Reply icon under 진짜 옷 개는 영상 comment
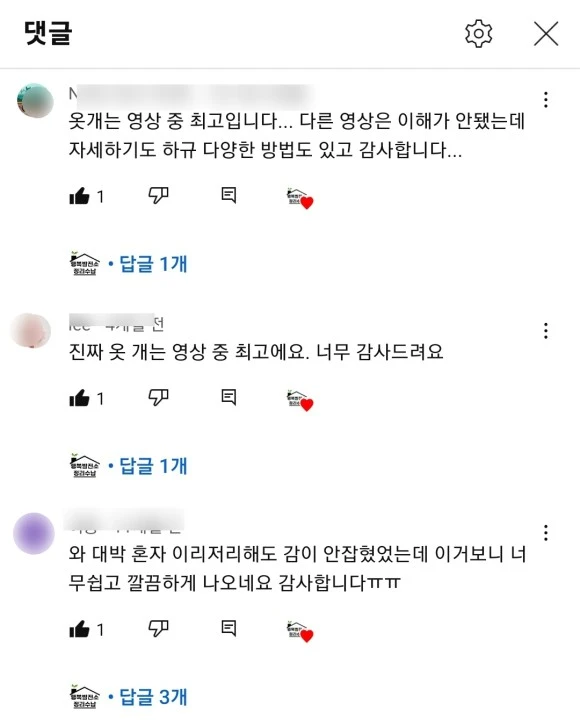The image size is (580, 726). (x=229, y=397)
